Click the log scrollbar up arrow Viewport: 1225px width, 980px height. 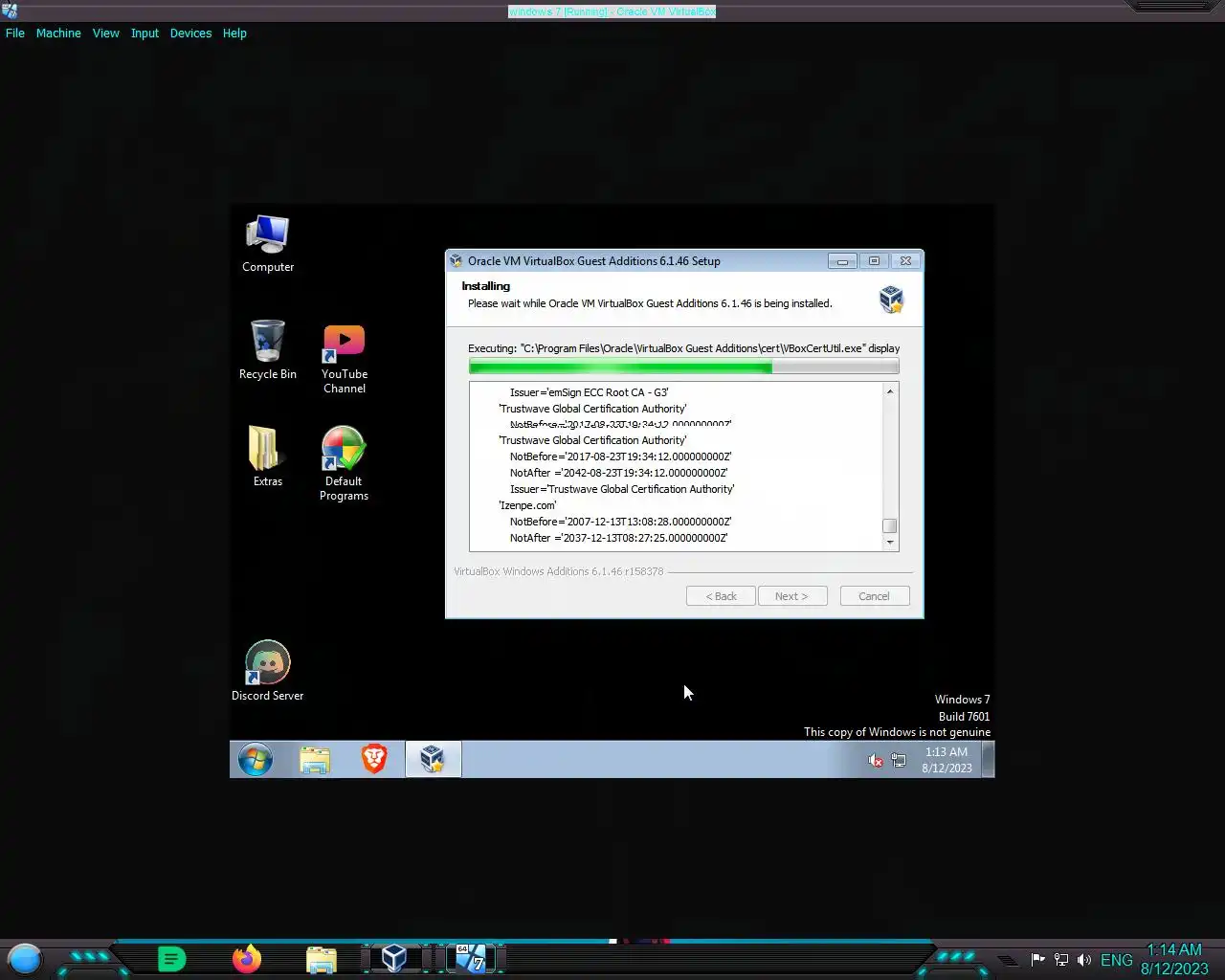click(x=890, y=391)
